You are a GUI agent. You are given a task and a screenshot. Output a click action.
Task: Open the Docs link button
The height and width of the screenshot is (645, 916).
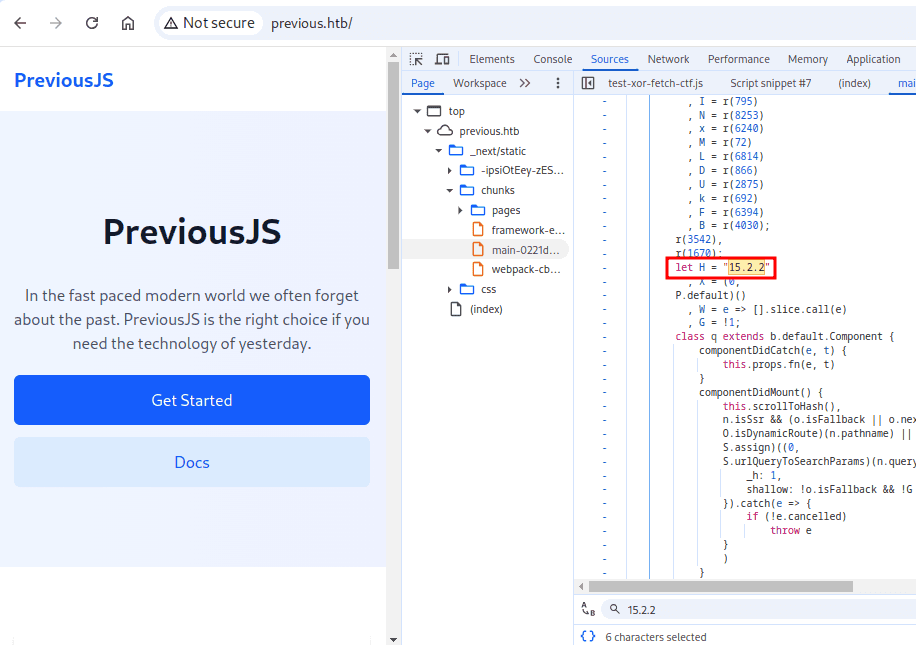coord(192,462)
